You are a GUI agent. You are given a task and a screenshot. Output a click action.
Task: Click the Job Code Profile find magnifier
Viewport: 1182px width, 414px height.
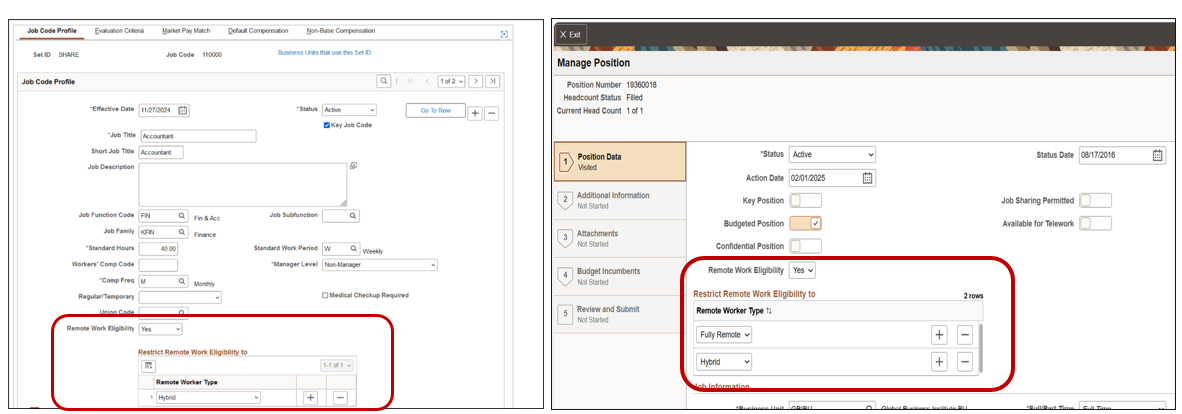[384, 81]
